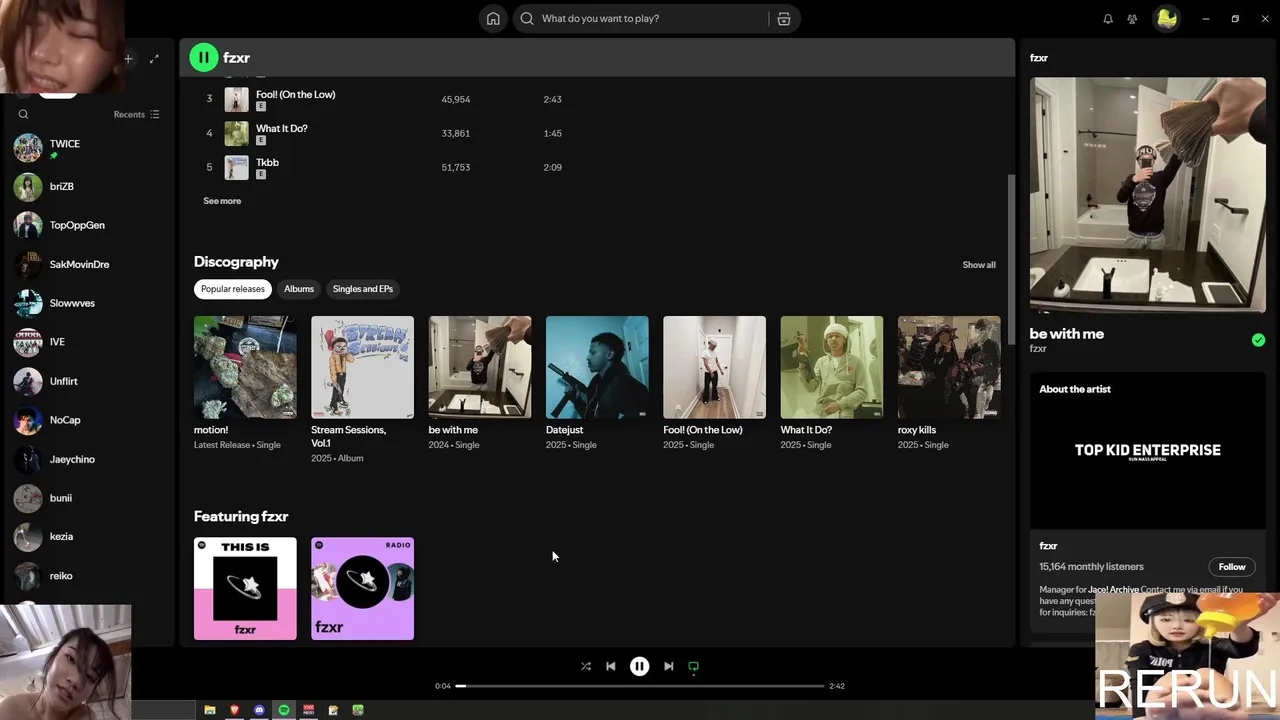This screenshot has height=720, width=1280.
Task: Open Friend Activity icon in top bar
Action: point(1132,19)
